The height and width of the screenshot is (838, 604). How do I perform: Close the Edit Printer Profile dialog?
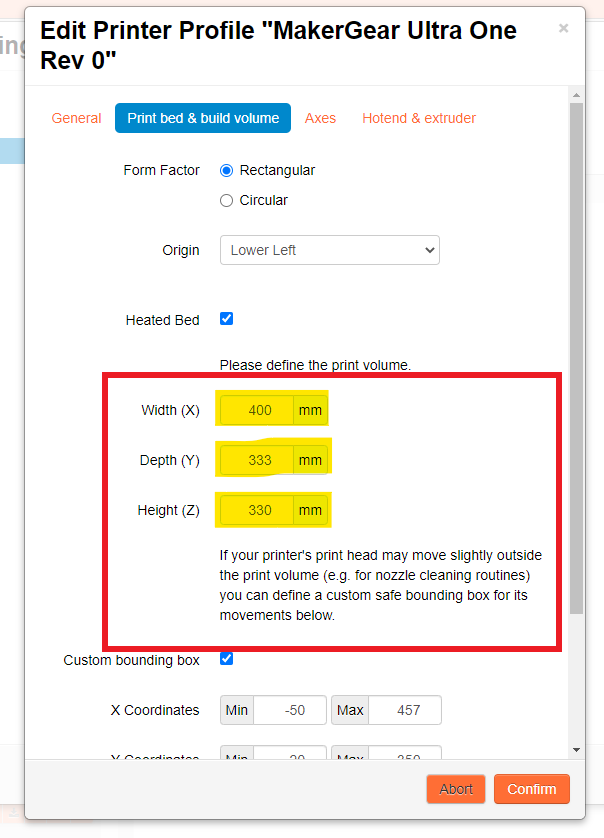point(563,29)
